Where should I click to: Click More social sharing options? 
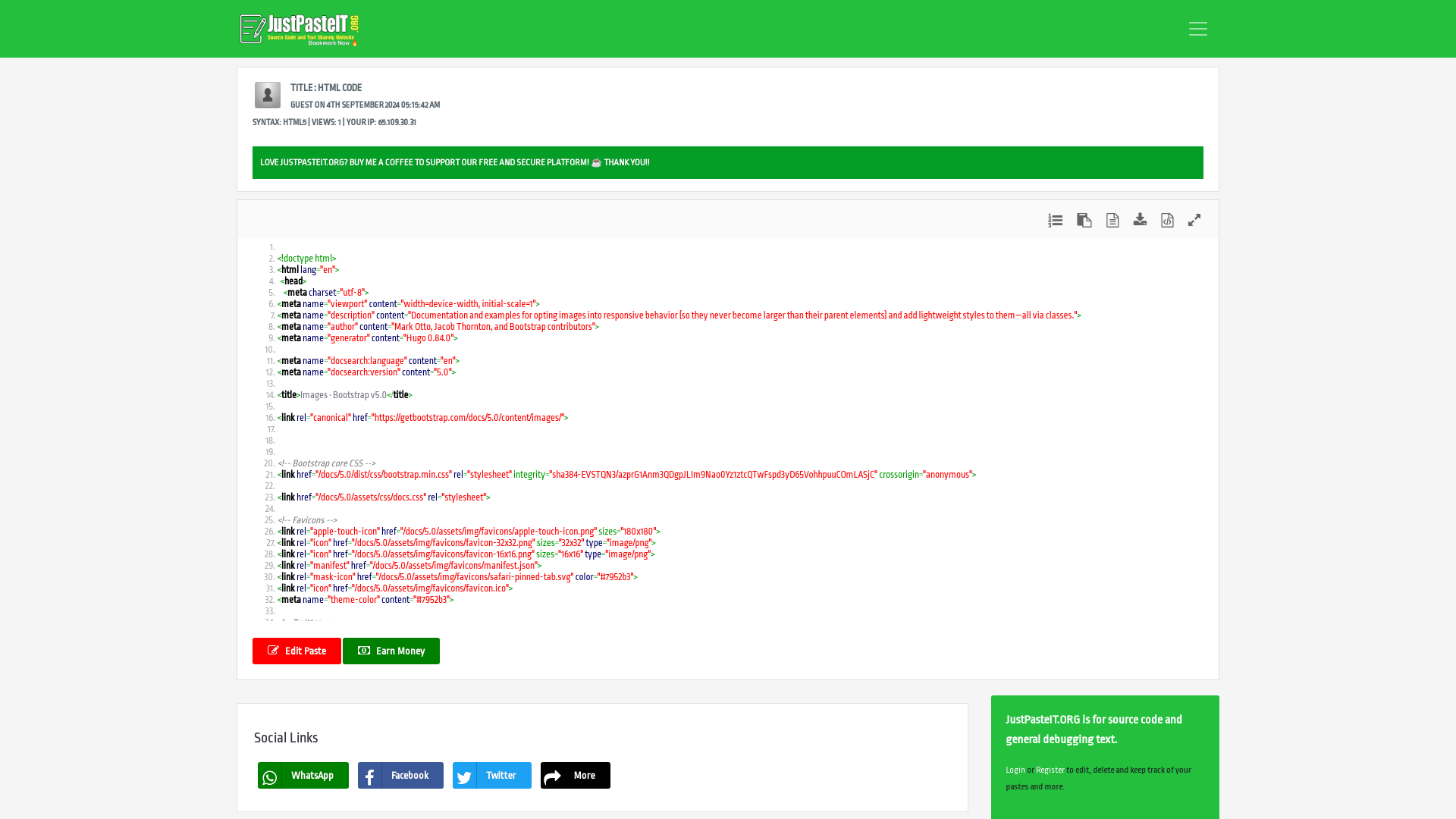[574, 775]
